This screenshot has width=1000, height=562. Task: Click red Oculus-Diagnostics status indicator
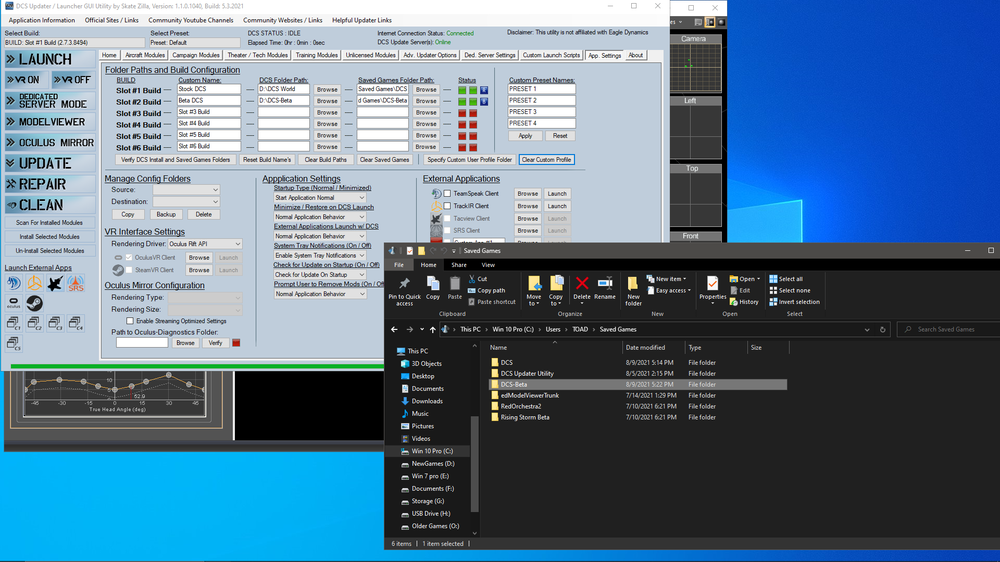236,343
